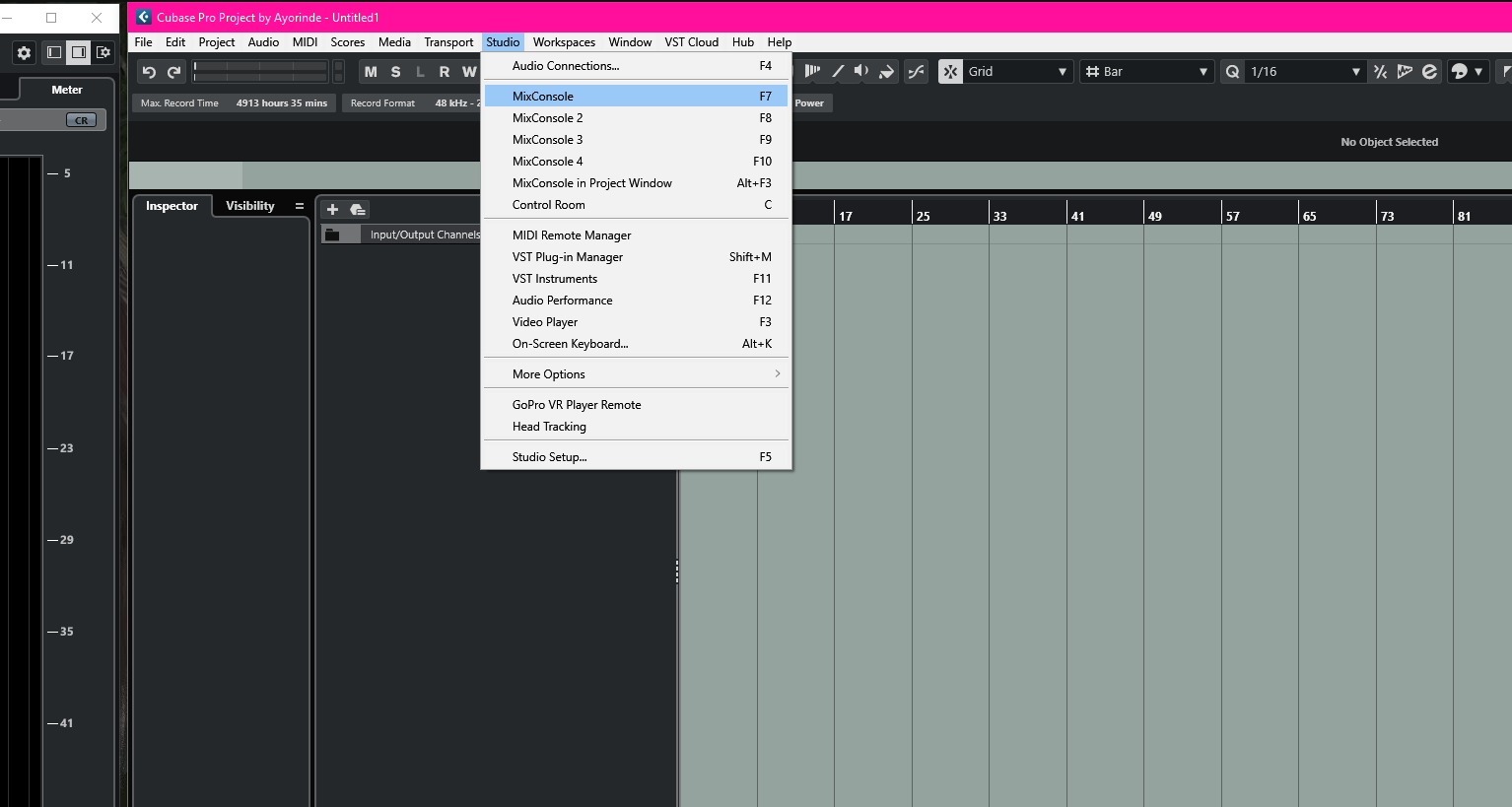This screenshot has width=1512, height=807.
Task: Click the Undo arrow in Cubase toolbar
Action: tap(149, 72)
